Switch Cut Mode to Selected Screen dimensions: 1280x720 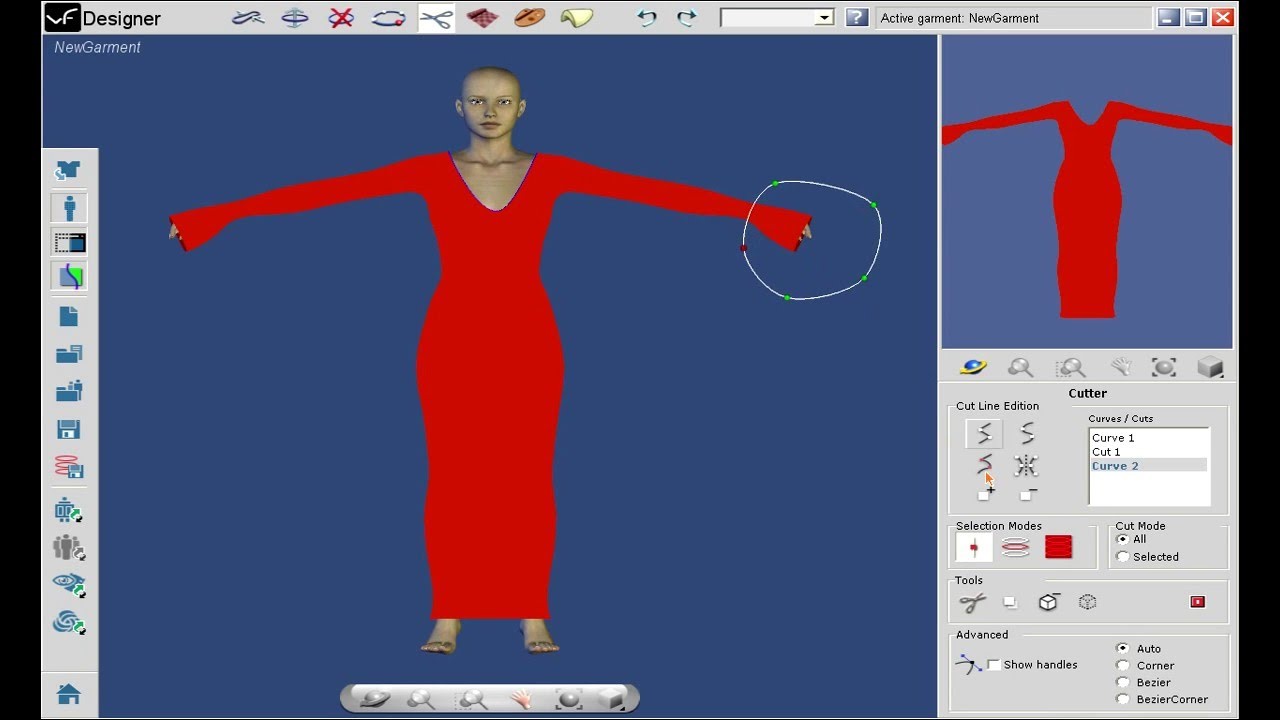point(1123,557)
